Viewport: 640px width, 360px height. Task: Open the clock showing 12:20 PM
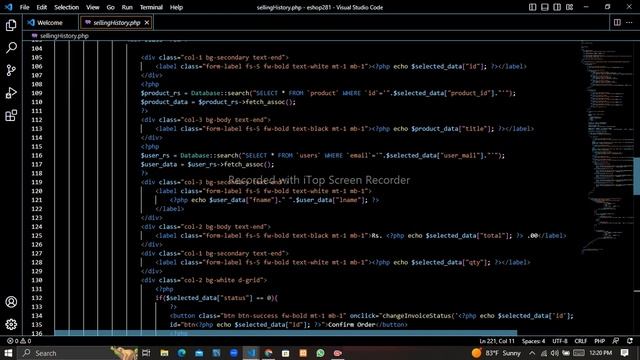coord(600,353)
